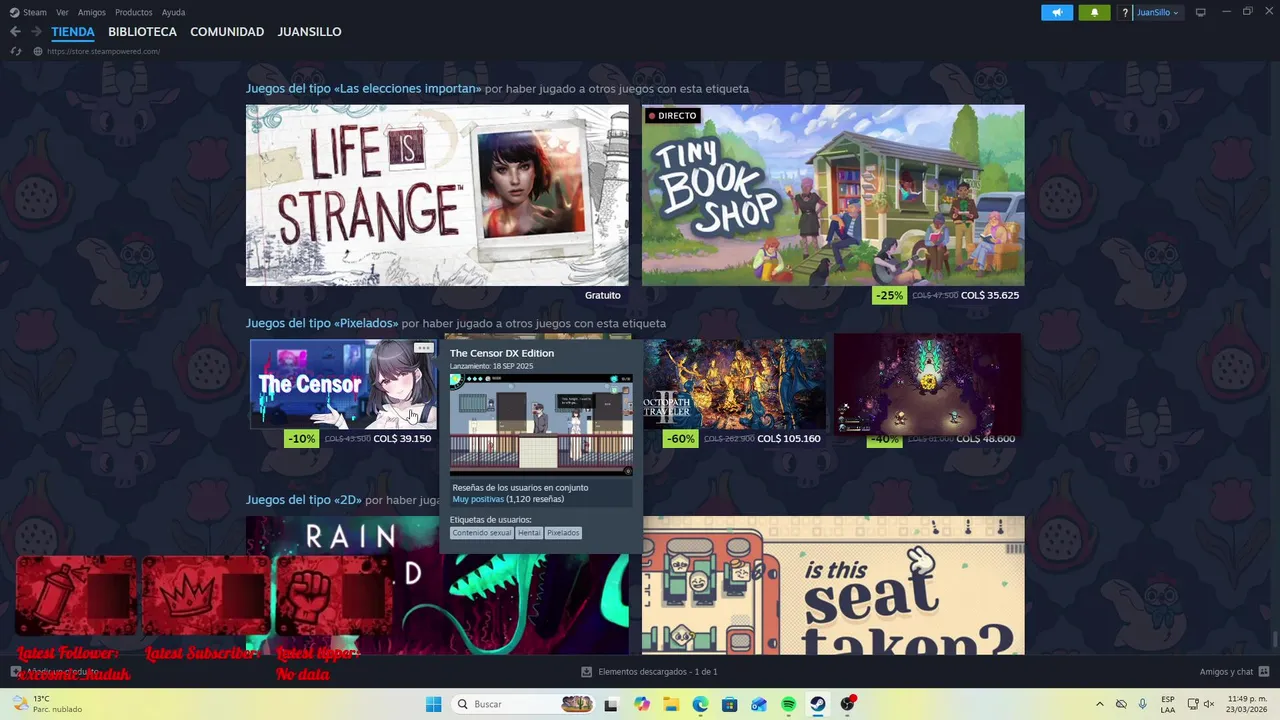The image size is (1280, 720).
Task: Open the Life is Strange banner
Action: (x=437, y=195)
